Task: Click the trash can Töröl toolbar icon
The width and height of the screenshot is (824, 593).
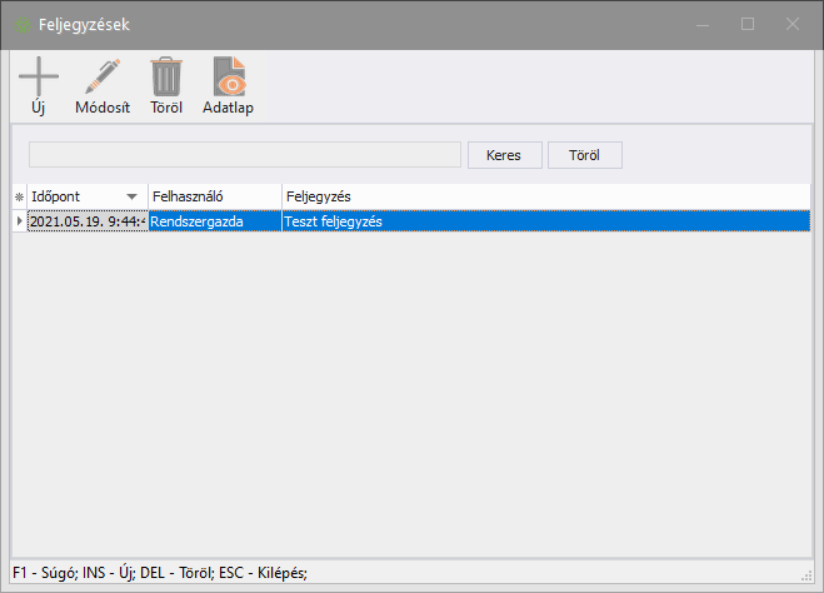Action: 166,77
